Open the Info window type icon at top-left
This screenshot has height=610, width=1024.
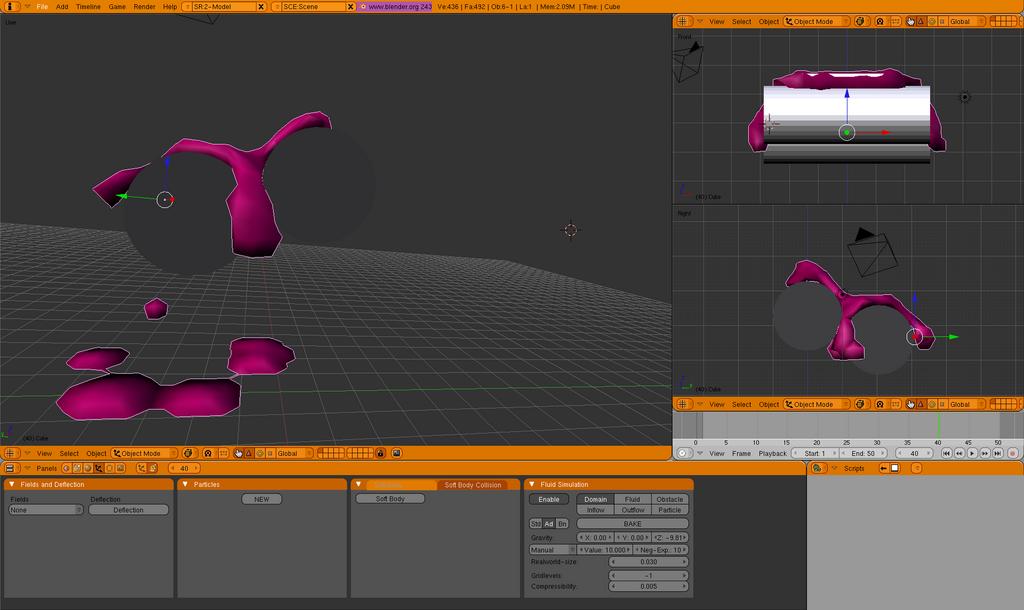12,7
